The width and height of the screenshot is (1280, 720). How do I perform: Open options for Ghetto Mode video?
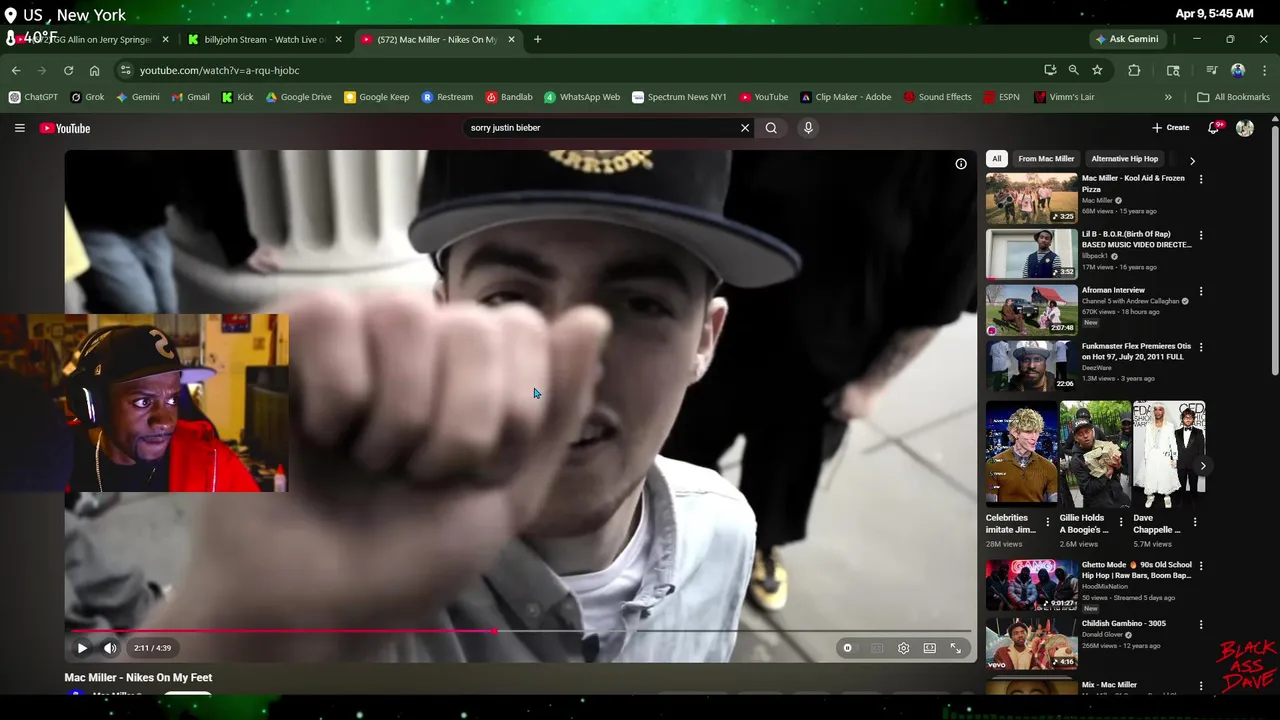(1201, 566)
